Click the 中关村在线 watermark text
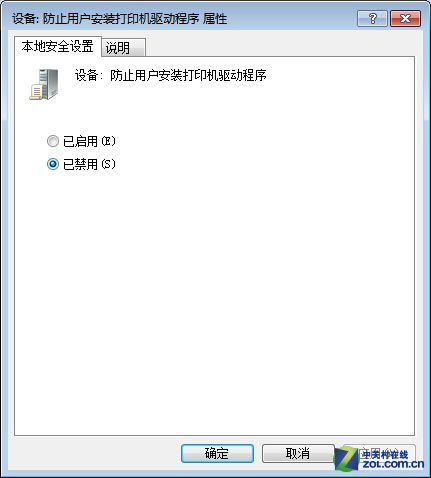431x478 pixels. [x=385, y=454]
